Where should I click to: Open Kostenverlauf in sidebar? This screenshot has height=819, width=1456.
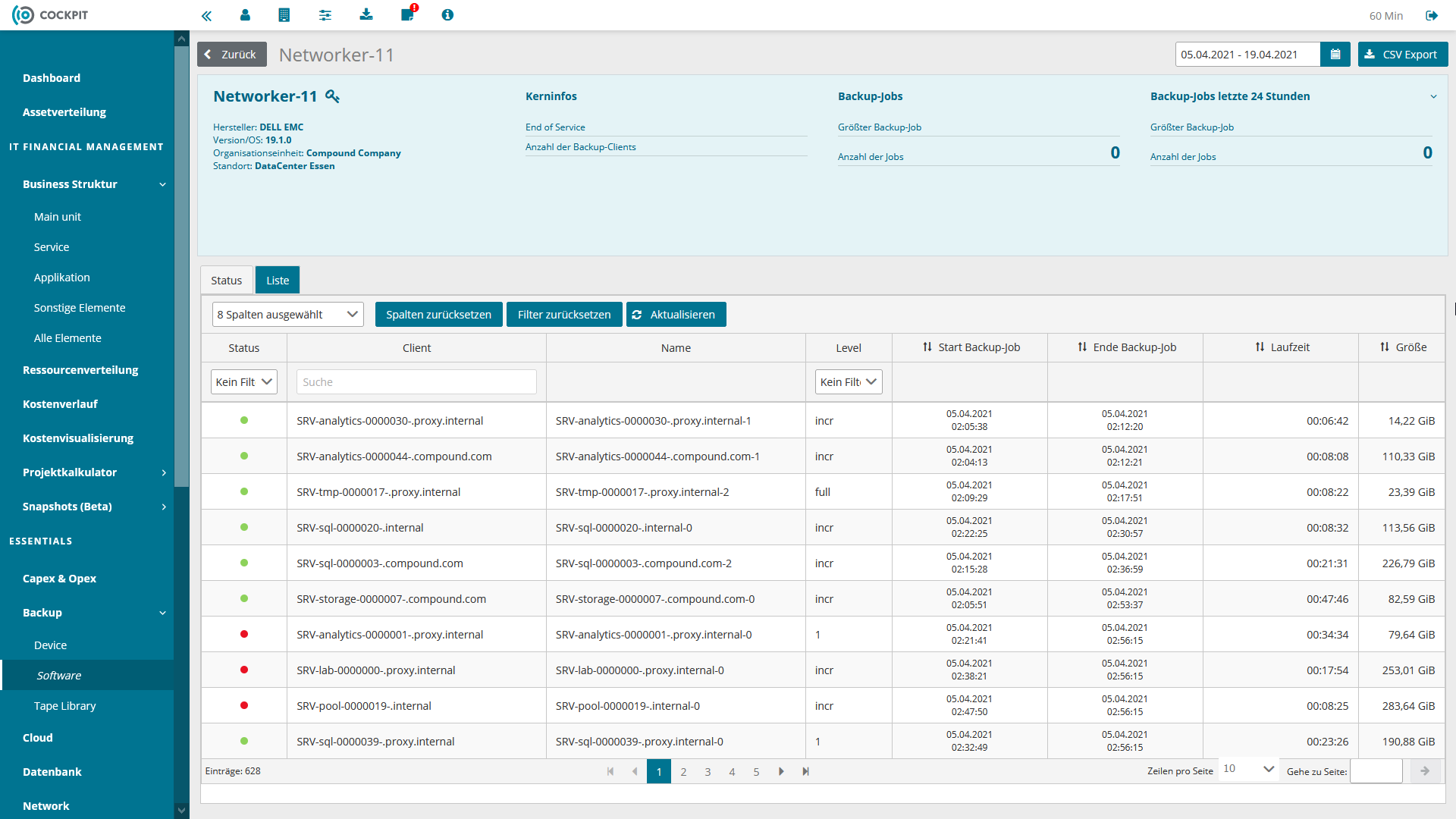pos(60,404)
